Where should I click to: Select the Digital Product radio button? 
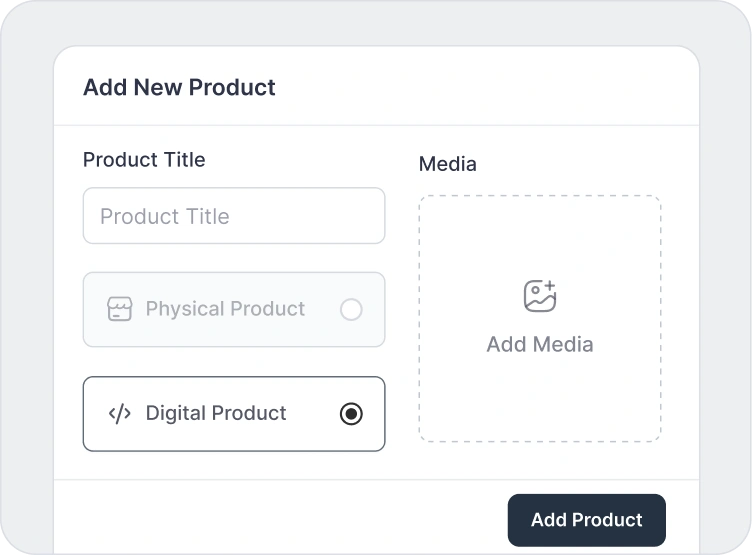tap(351, 414)
